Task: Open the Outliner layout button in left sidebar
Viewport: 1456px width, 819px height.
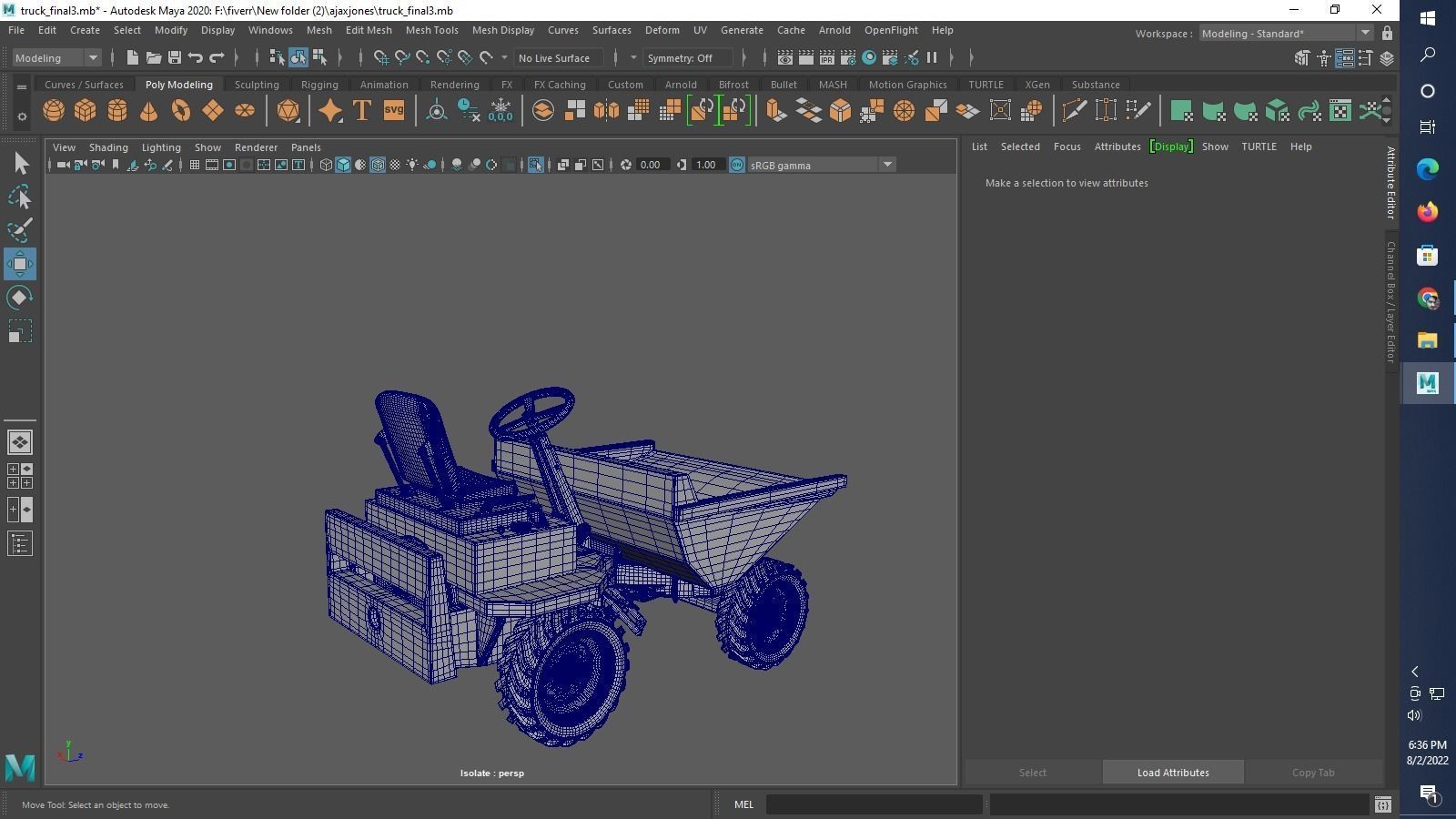Action: pos(20,544)
